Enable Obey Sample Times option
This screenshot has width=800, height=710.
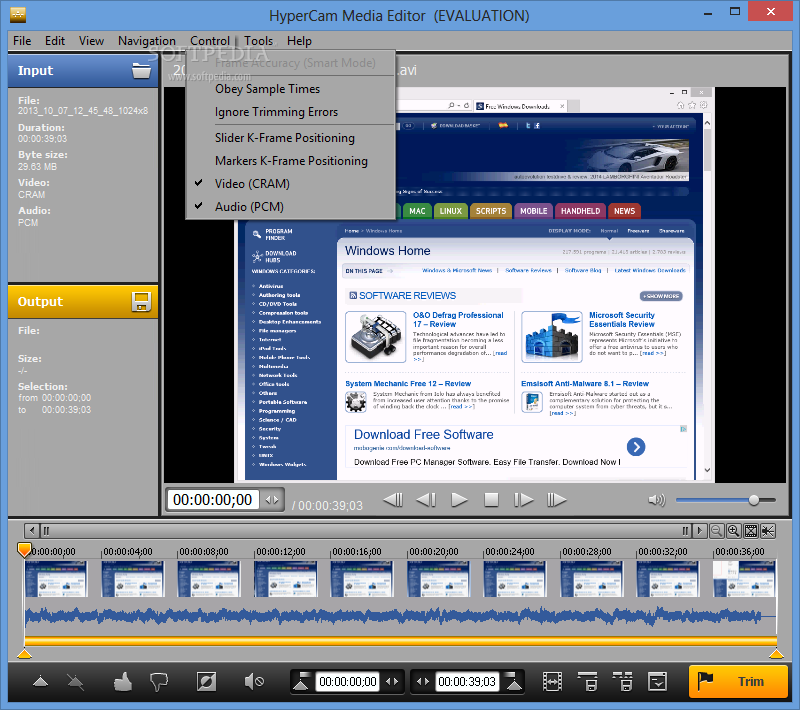click(x=290, y=89)
